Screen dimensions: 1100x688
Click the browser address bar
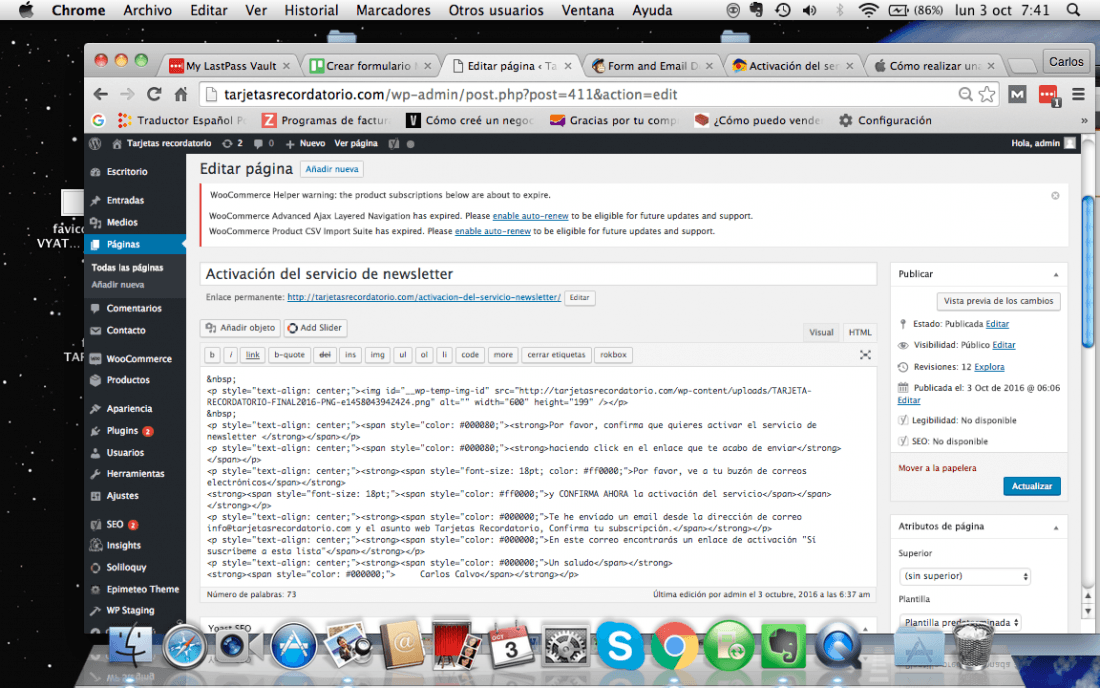coord(588,95)
